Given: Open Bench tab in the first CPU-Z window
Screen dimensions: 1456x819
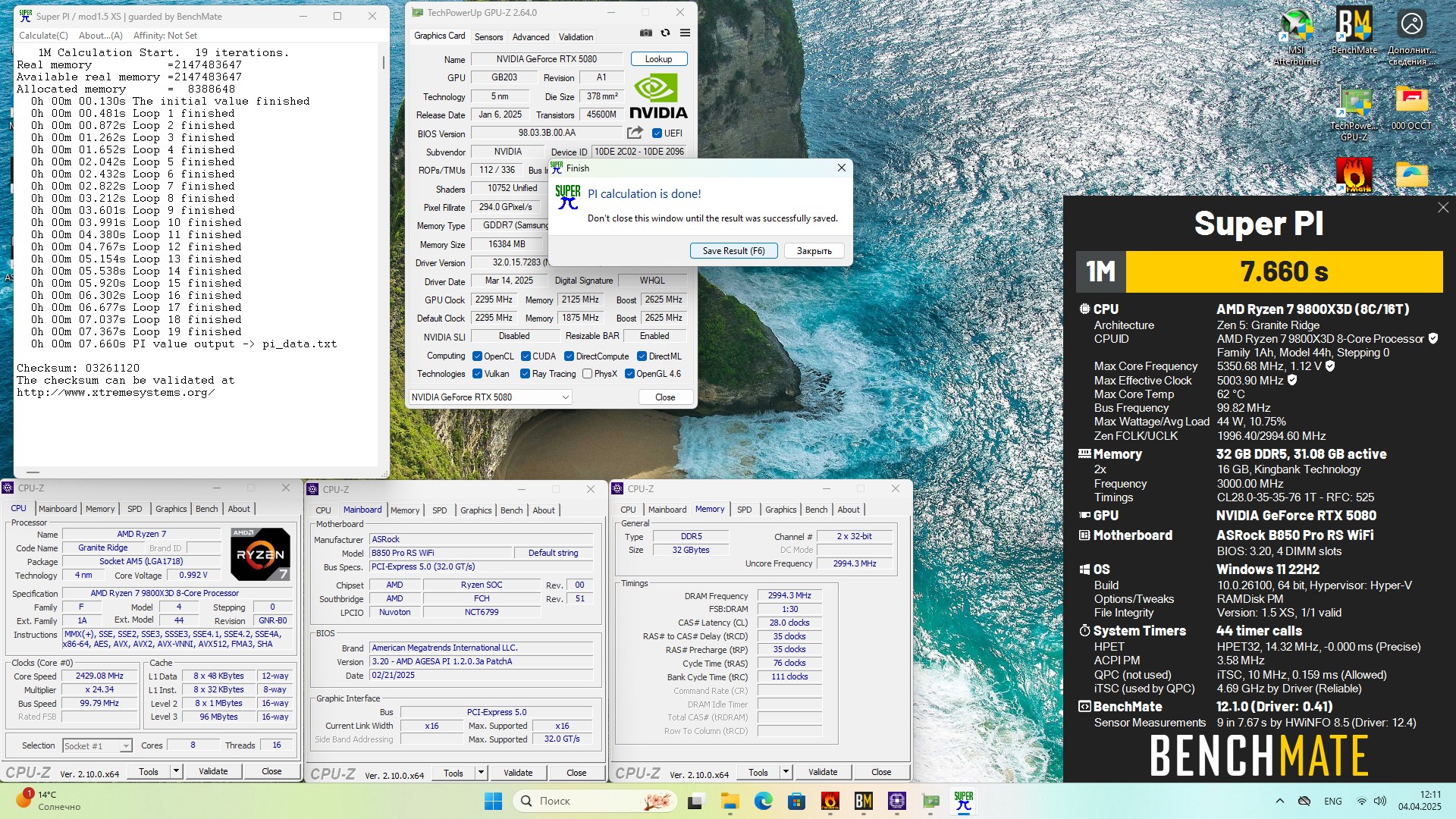Looking at the screenshot, I should 206,509.
